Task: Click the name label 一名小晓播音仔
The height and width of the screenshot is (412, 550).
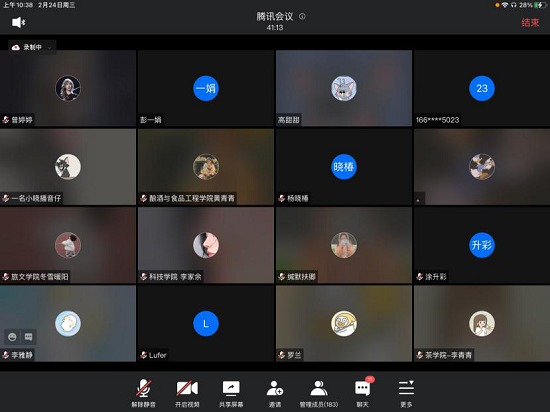Action: (x=36, y=198)
